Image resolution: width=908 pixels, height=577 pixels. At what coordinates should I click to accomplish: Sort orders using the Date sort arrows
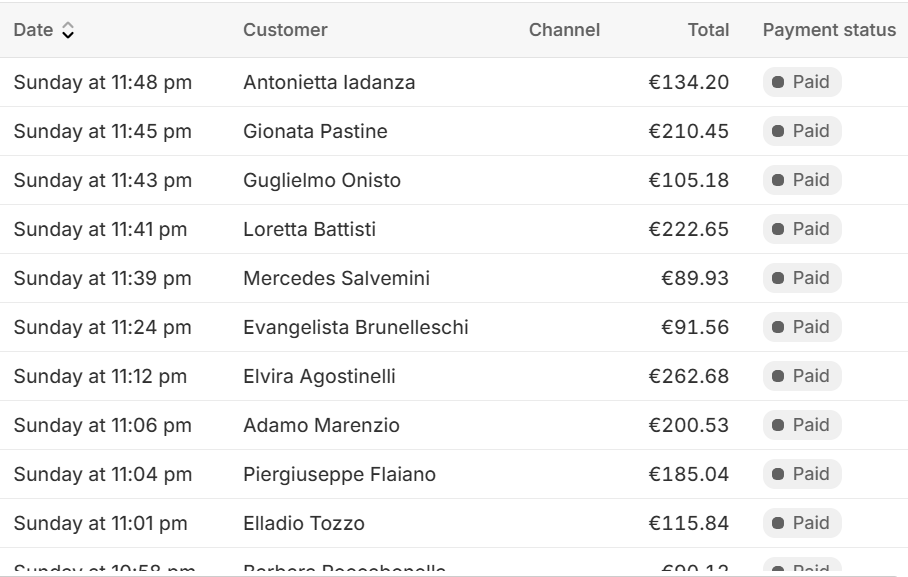(x=68, y=30)
